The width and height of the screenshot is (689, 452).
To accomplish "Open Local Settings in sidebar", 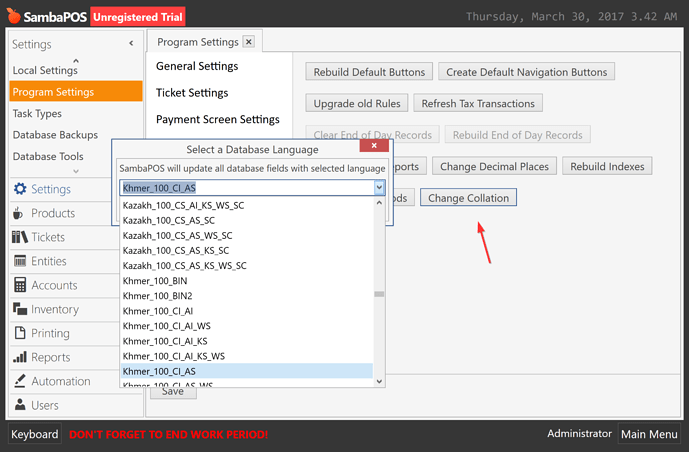I will 45,70.
